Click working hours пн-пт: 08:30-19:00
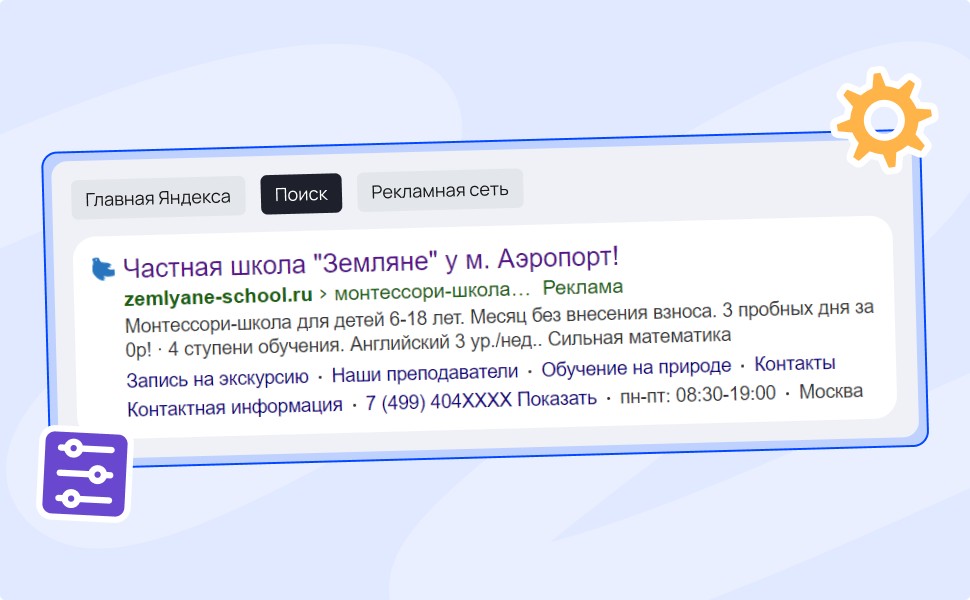 698,394
